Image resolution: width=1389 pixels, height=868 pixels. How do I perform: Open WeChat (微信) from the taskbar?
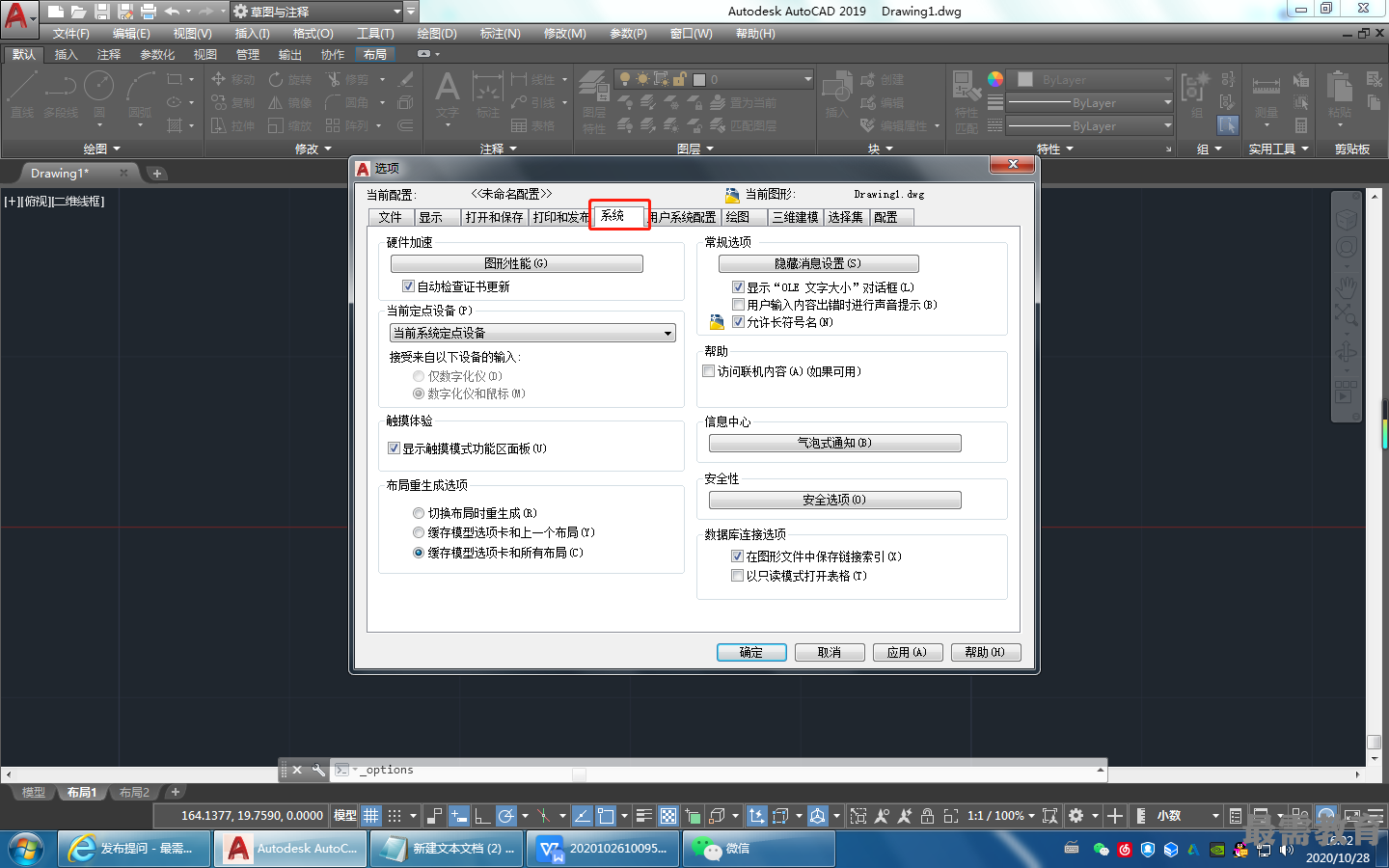(x=759, y=849)
